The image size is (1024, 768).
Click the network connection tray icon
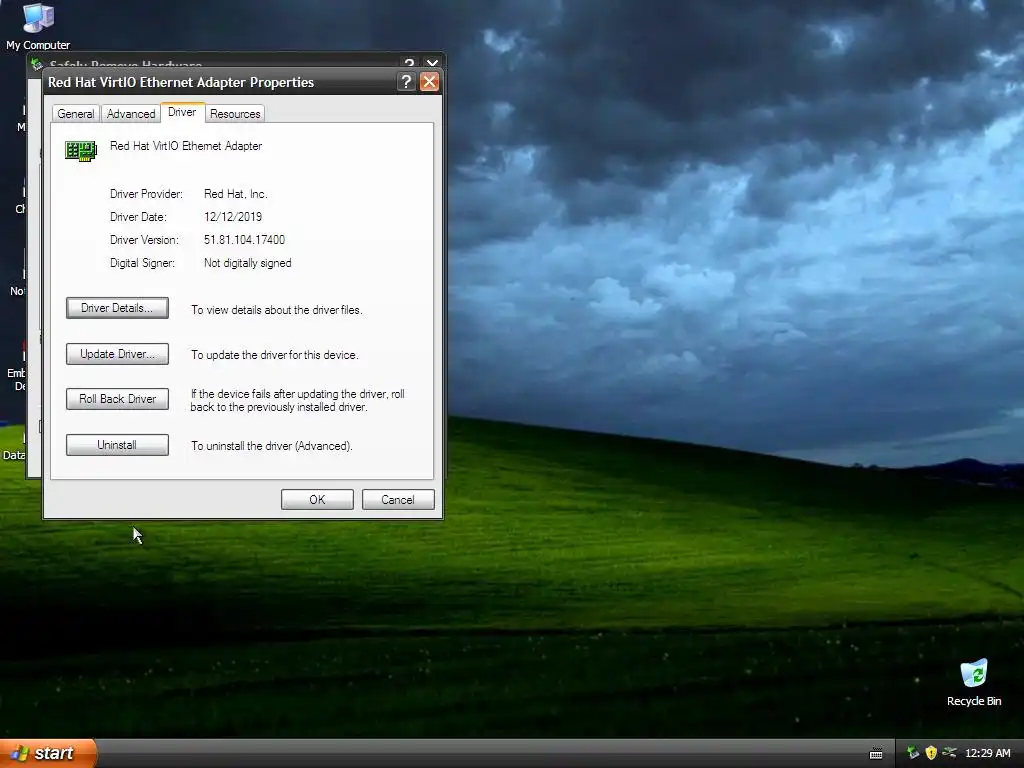coord(950,753)
